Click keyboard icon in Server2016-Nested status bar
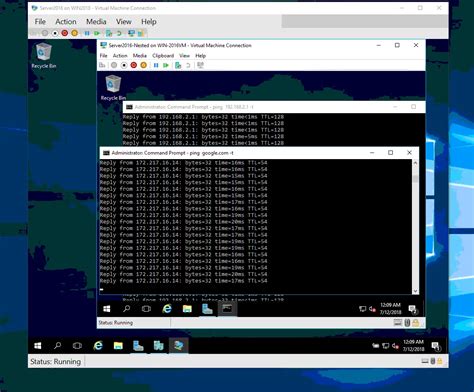Screen dimensions: 474x392 click(x=397, y=323)
